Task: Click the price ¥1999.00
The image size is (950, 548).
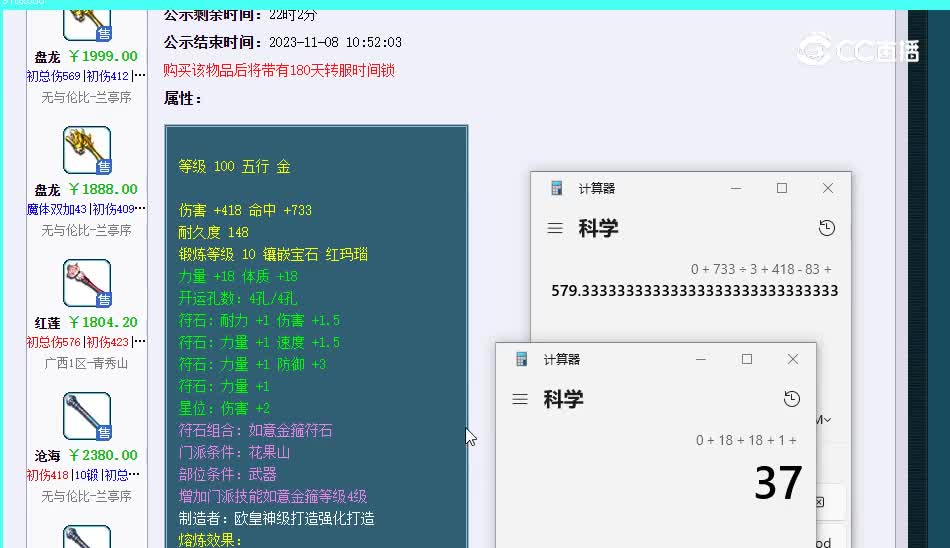Action: 103,56
